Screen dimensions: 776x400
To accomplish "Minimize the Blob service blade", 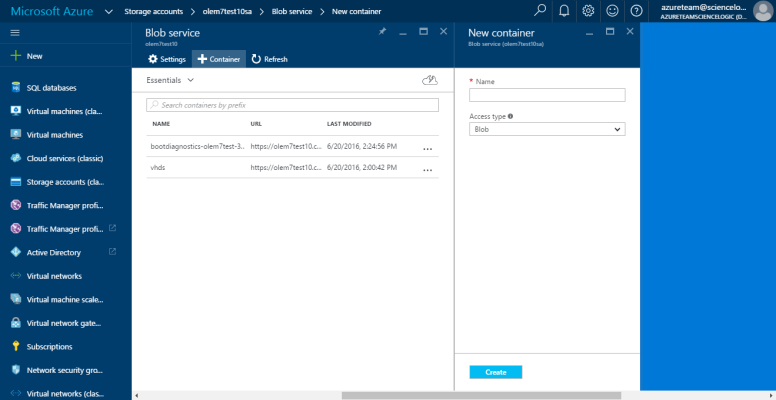I will 403,33.
